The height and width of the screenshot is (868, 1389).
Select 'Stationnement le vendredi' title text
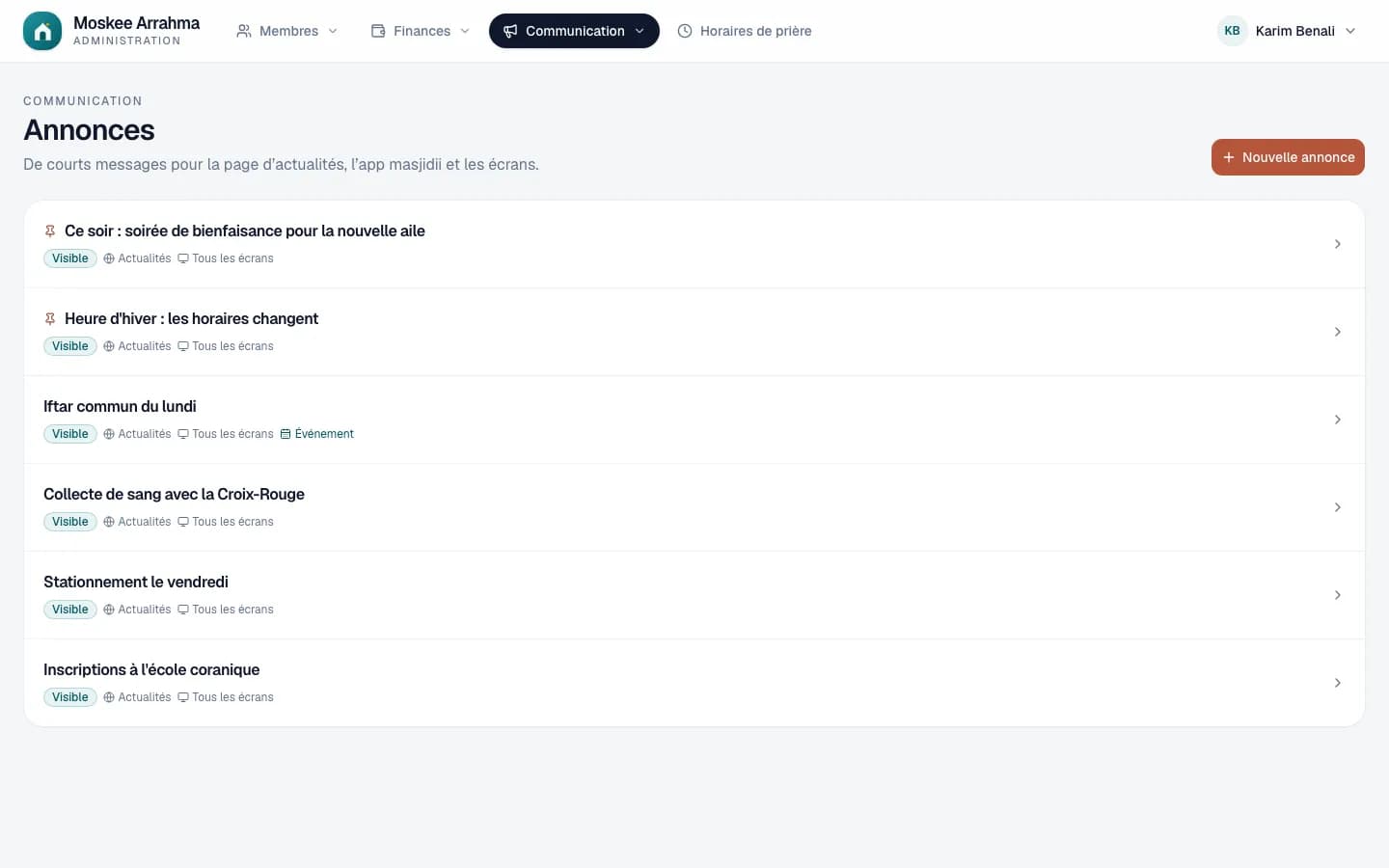(136, 582)
